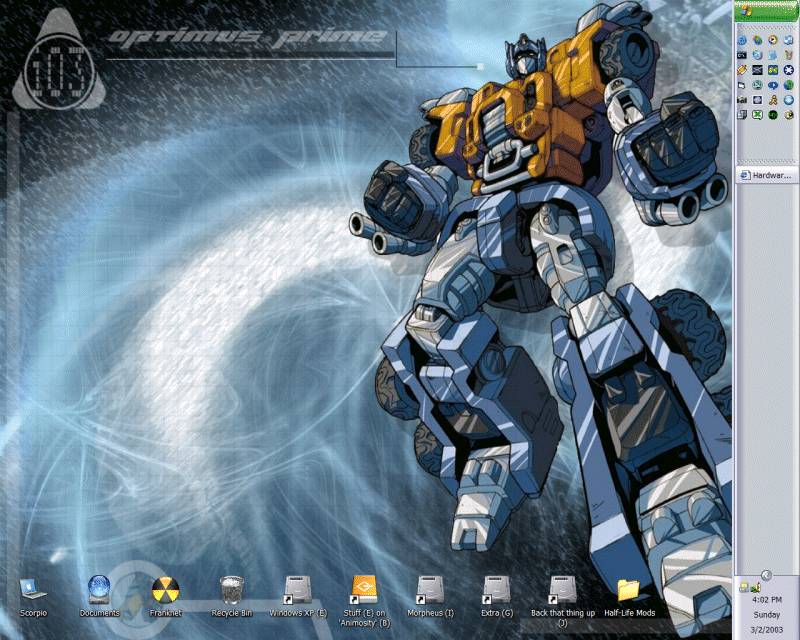Click the network computers tray icon
The height and width of the screenshot is (640, 800).
744,587
